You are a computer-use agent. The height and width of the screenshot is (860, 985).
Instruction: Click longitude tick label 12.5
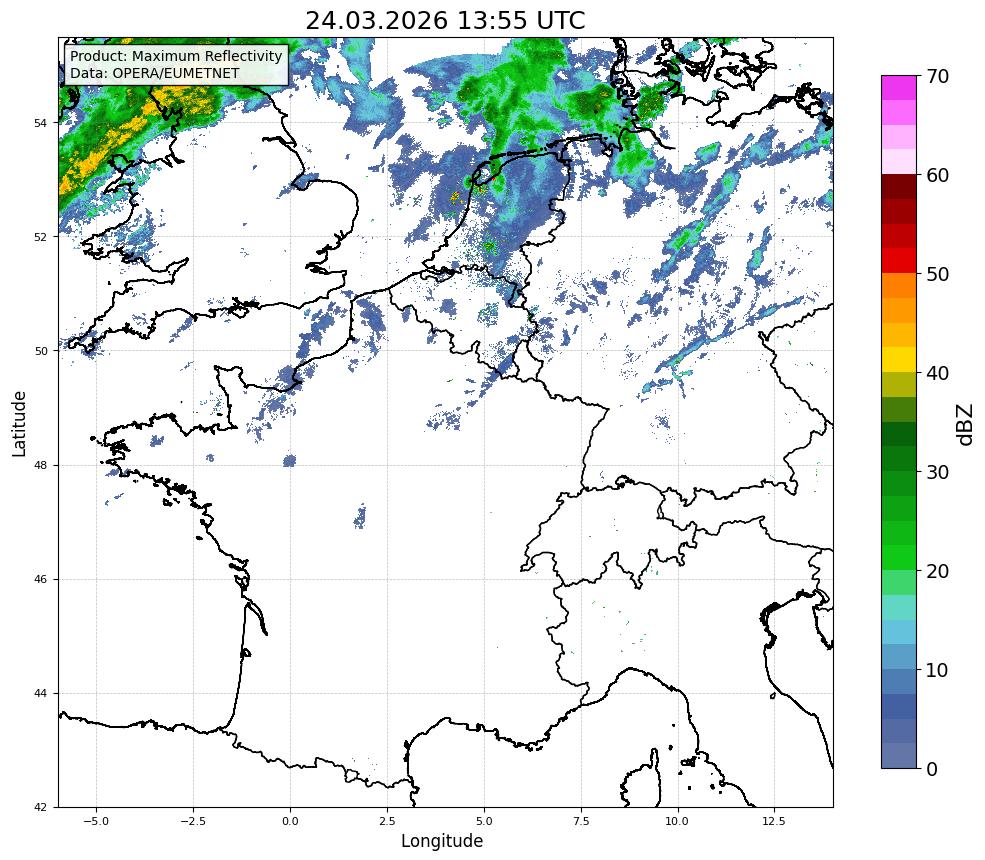(x=774, y=821)
